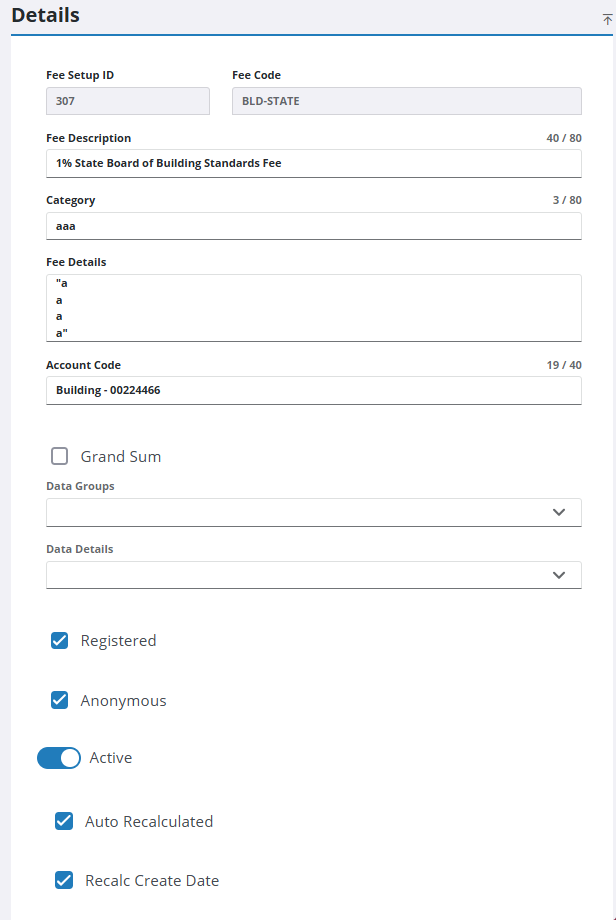Image resolution: width=616 pixels, height=920 pixels.
Task: Click the Active label text
Action: pyautogui.click(x=111, y=758)
